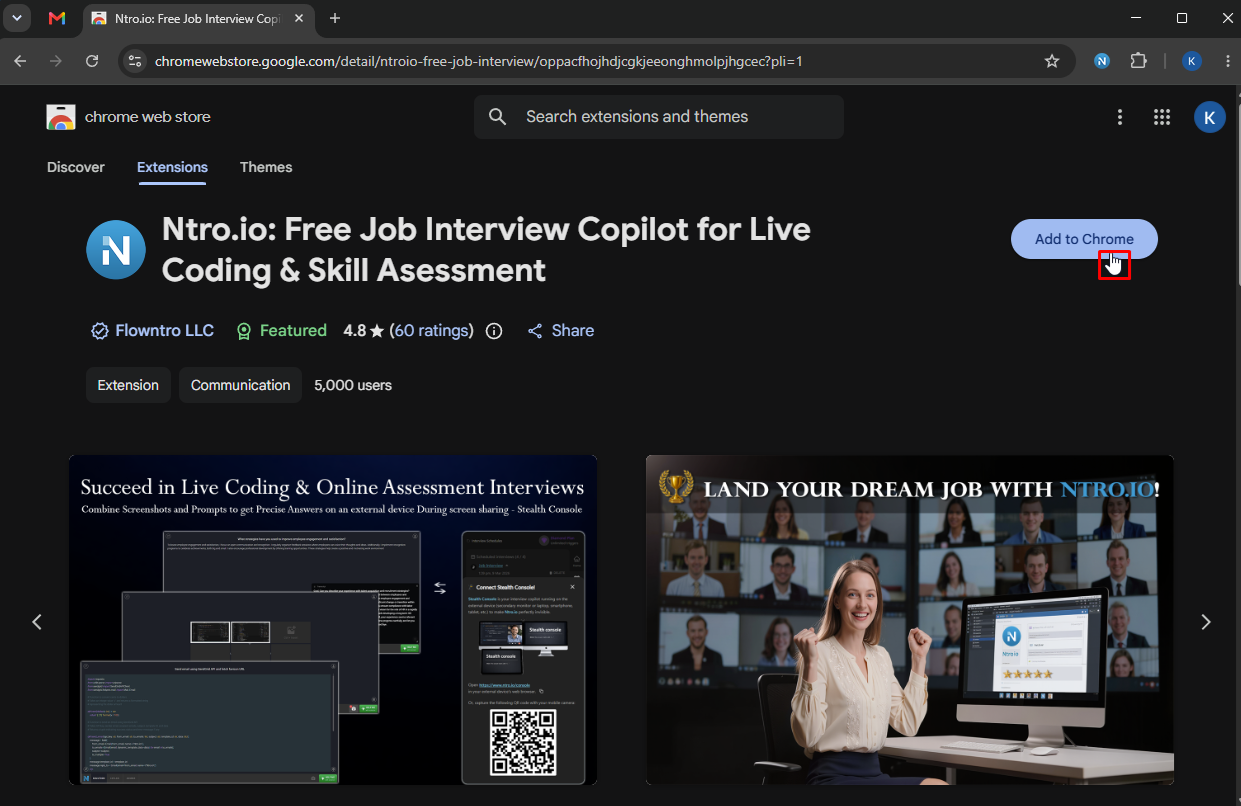Click Add to Chrome button
Viewport: 1241px width, 806px height.
(1084, 239)
